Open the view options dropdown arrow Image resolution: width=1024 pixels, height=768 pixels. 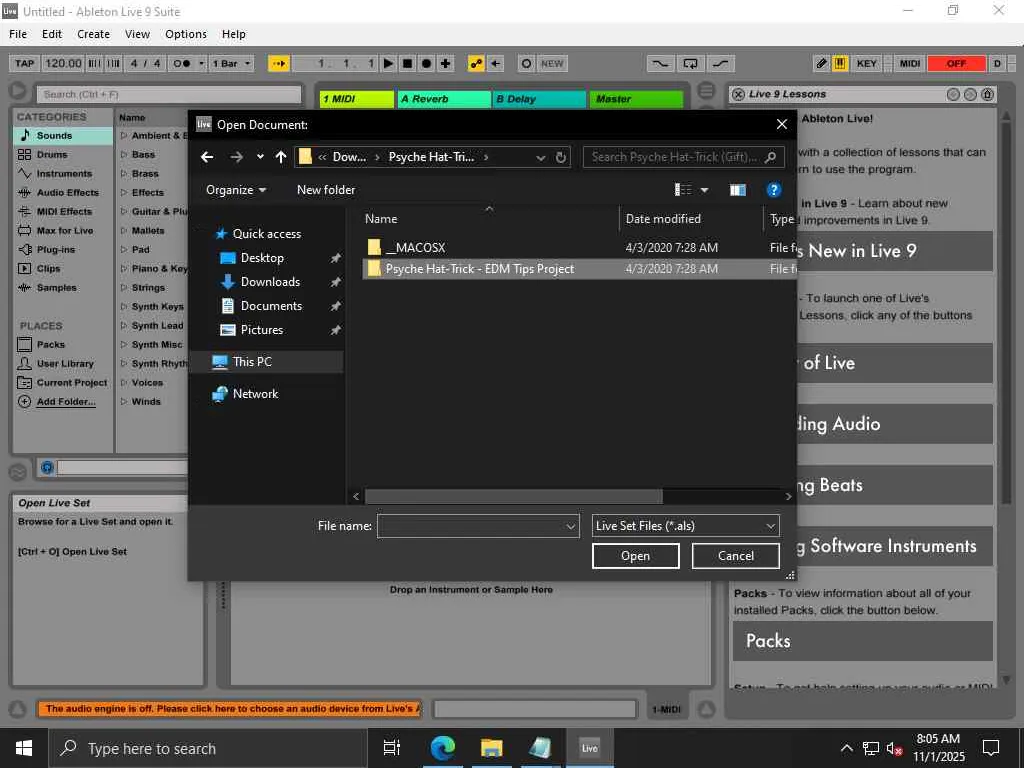tap(704, 190)
